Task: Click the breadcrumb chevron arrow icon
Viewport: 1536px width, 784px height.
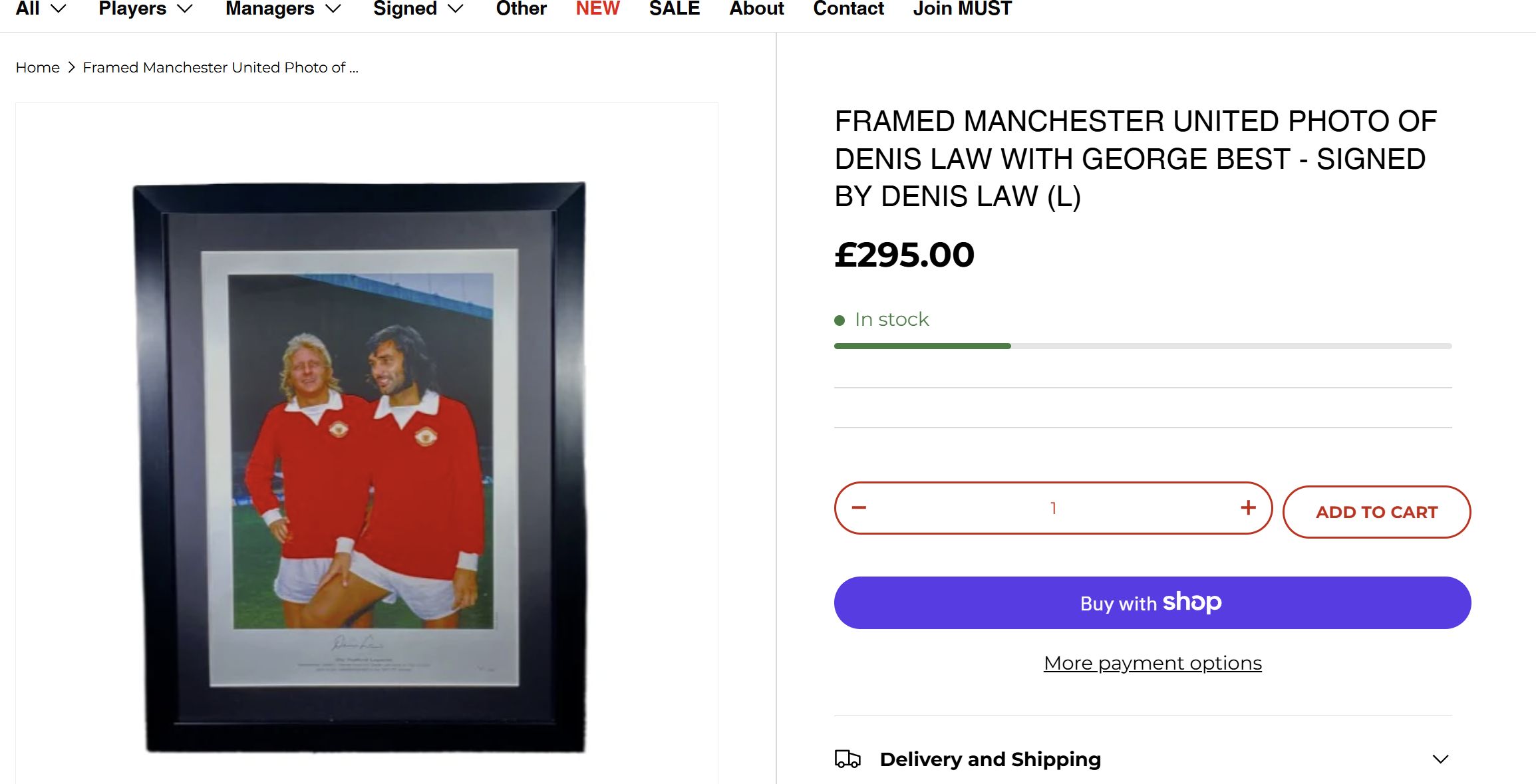Action: tap(71, 68)
